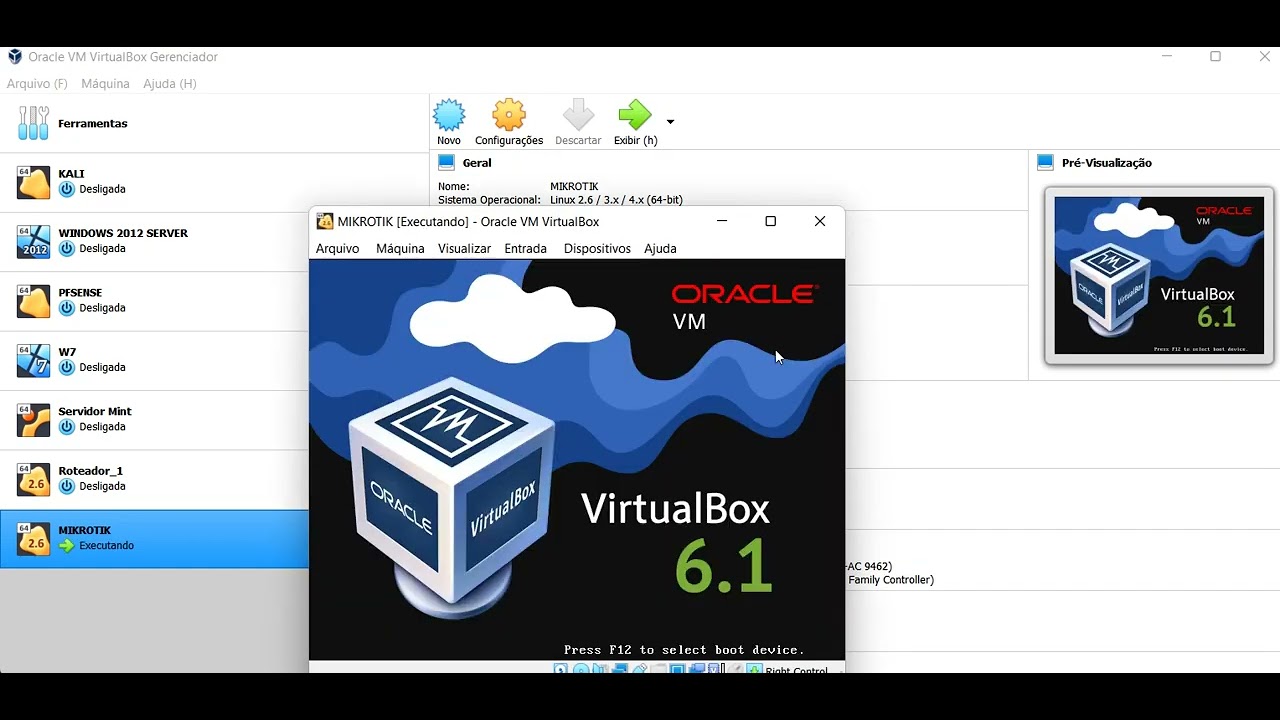Click the green Exibir arrow icon
The width and height of the screenshot is (1280, 720).
tap(635, 115)
